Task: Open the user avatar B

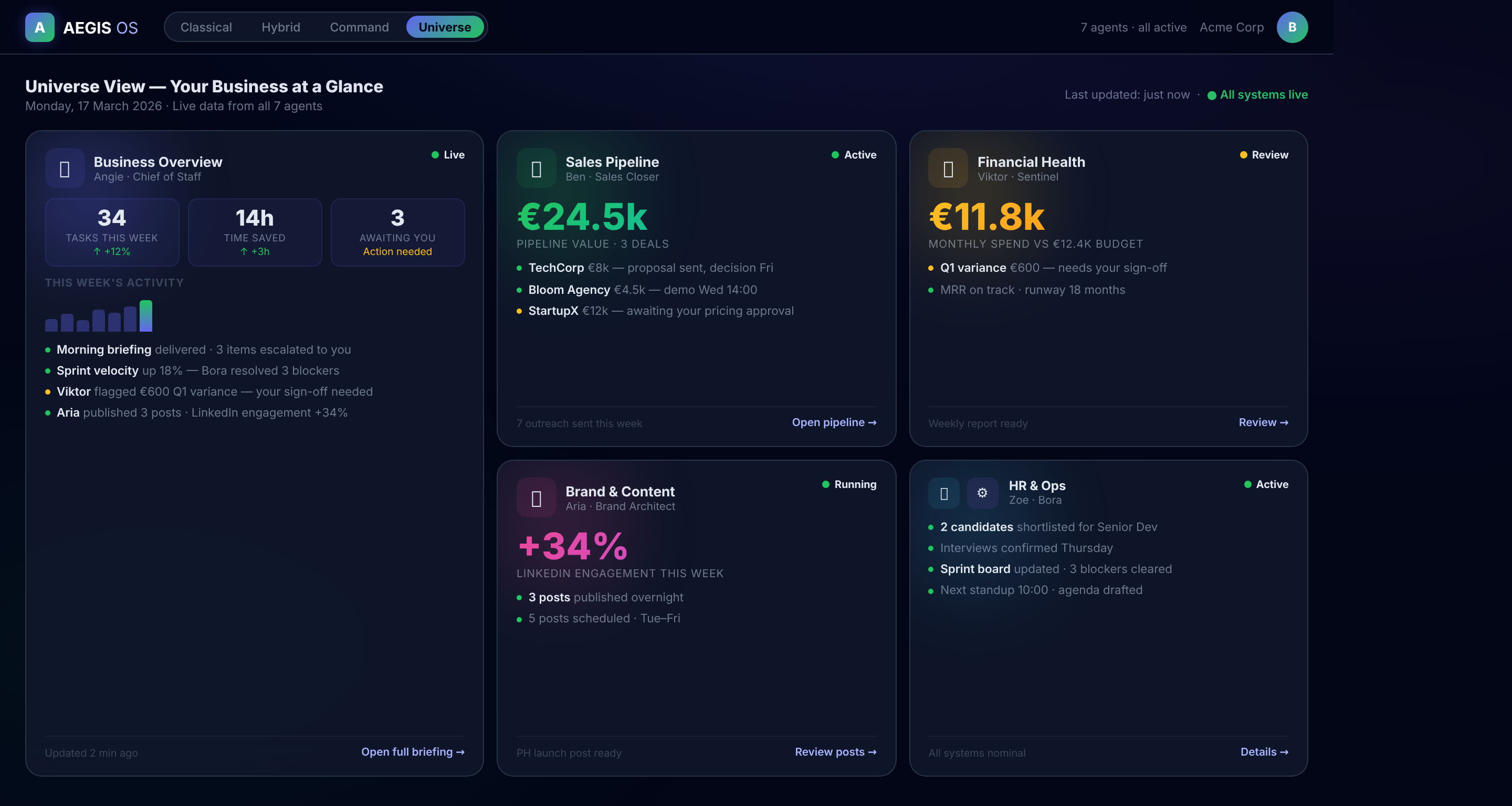Action: pos(1291,28)
